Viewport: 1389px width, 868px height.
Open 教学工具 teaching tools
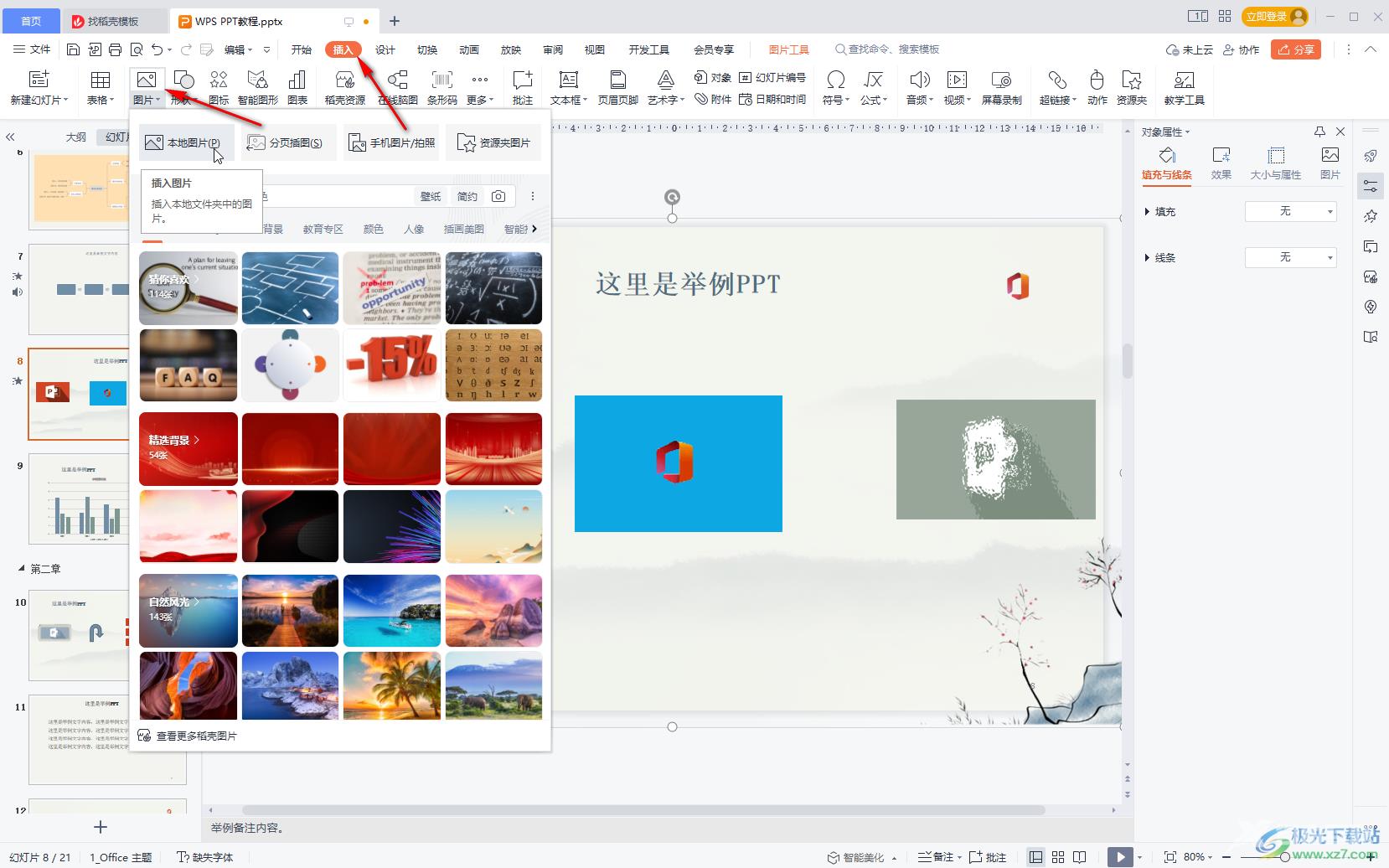pos(1185,87)
